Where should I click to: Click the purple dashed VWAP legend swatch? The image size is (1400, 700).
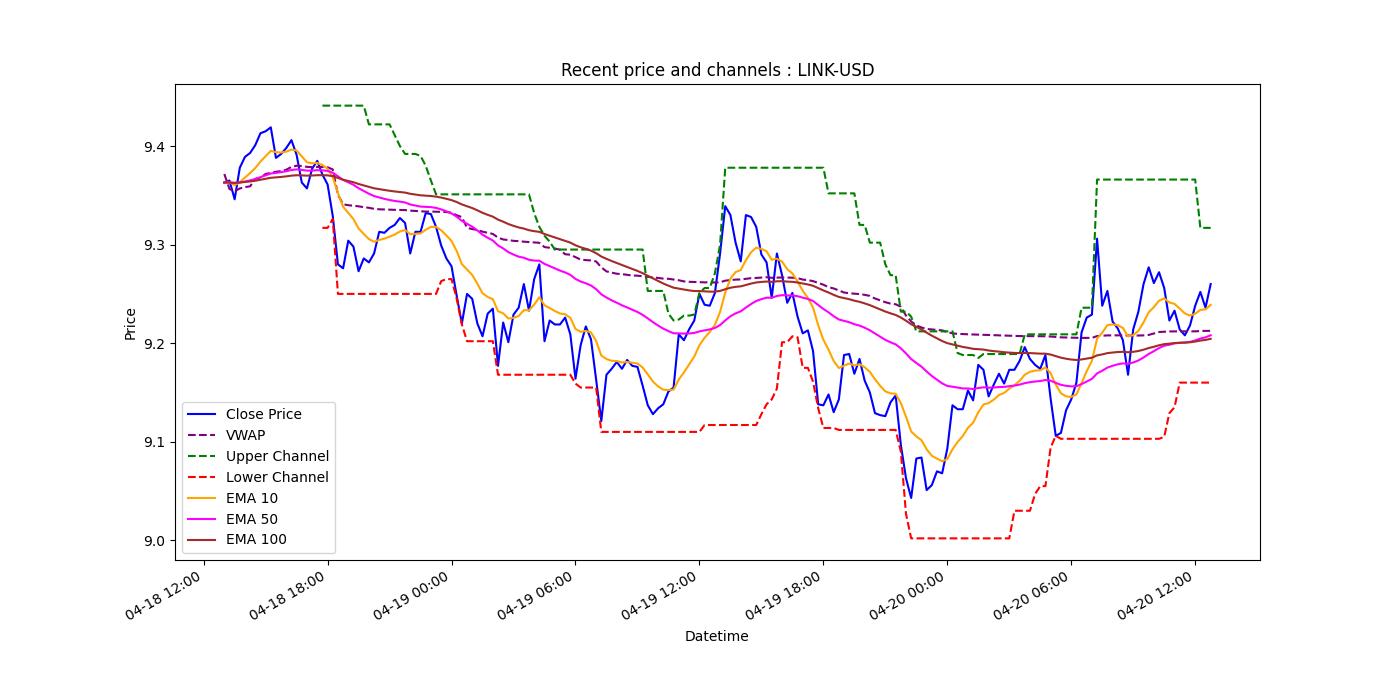tap(203, 435)
